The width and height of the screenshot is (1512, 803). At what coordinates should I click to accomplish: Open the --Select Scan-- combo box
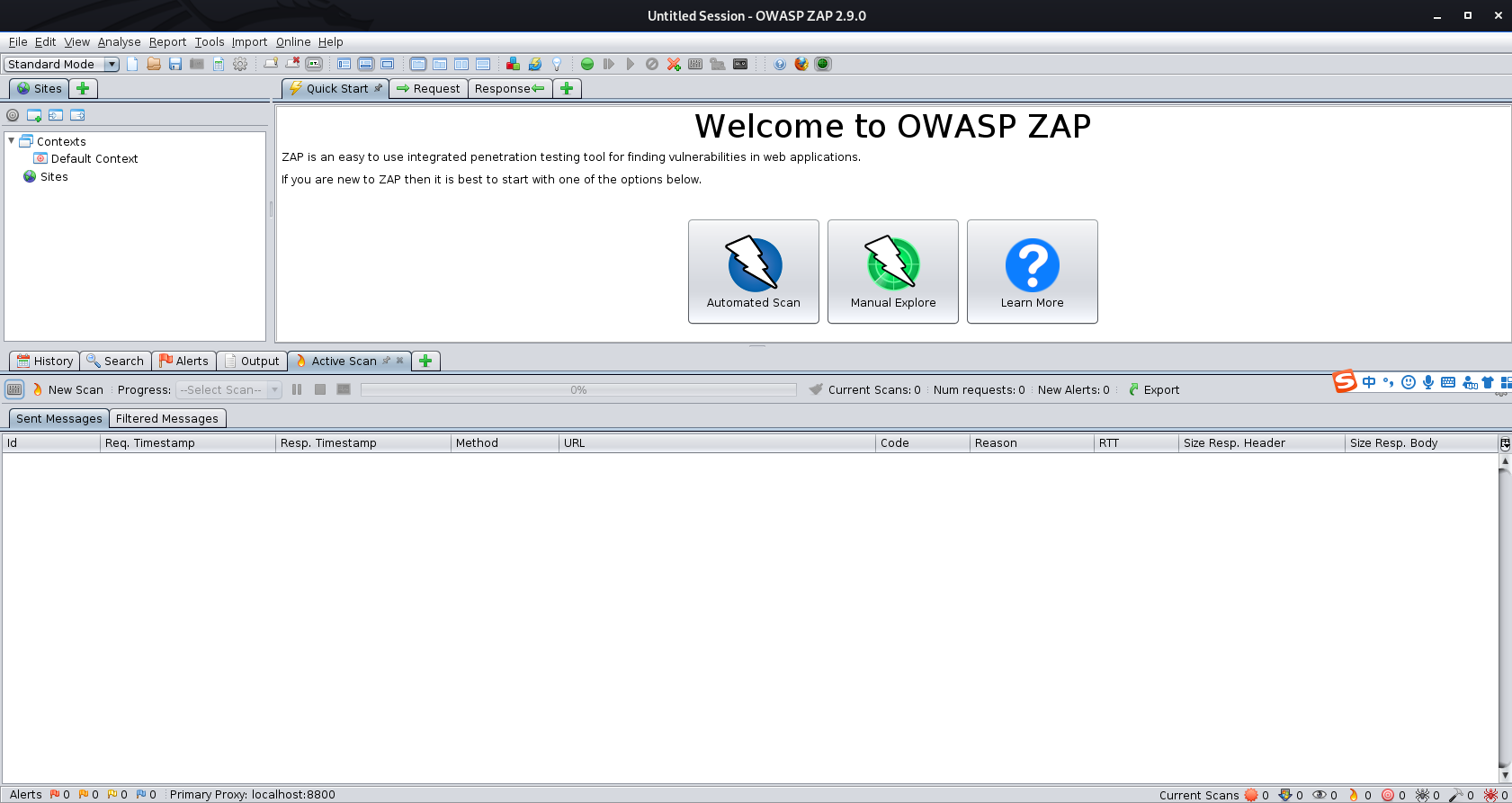[x=228, y=389]
